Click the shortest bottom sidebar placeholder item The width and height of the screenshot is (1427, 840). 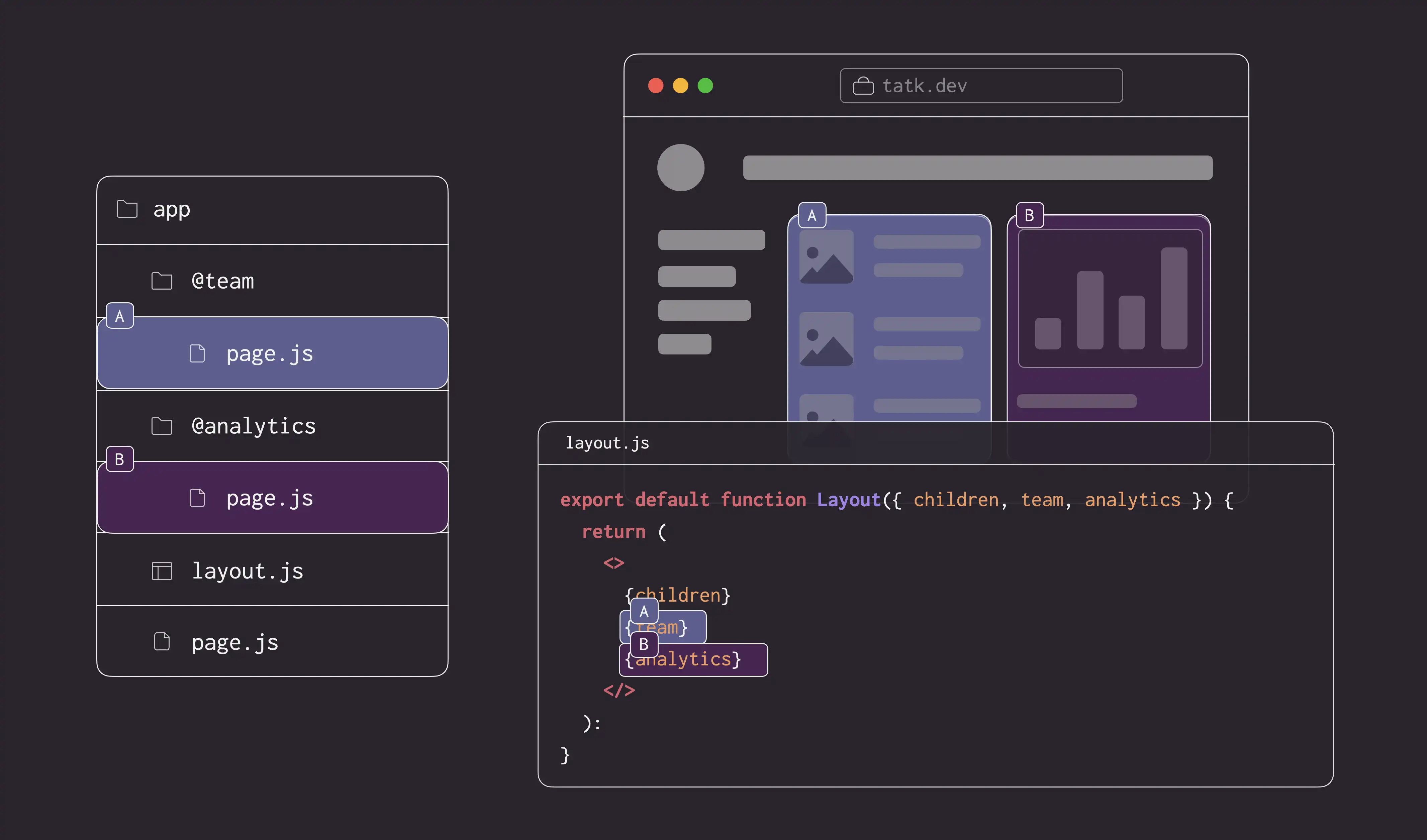pos(685,344)
